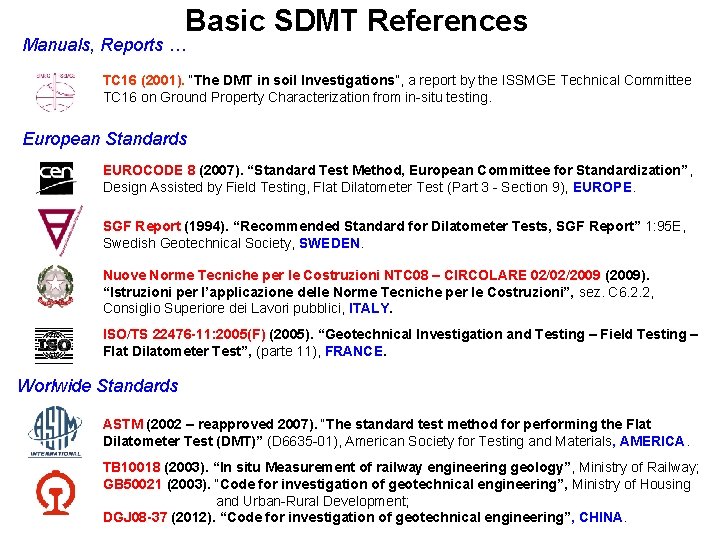This screenshot has height=540, width=720.
Task: Click "(D6635-01)" ASTM designation text
Action: coord(304,441)
